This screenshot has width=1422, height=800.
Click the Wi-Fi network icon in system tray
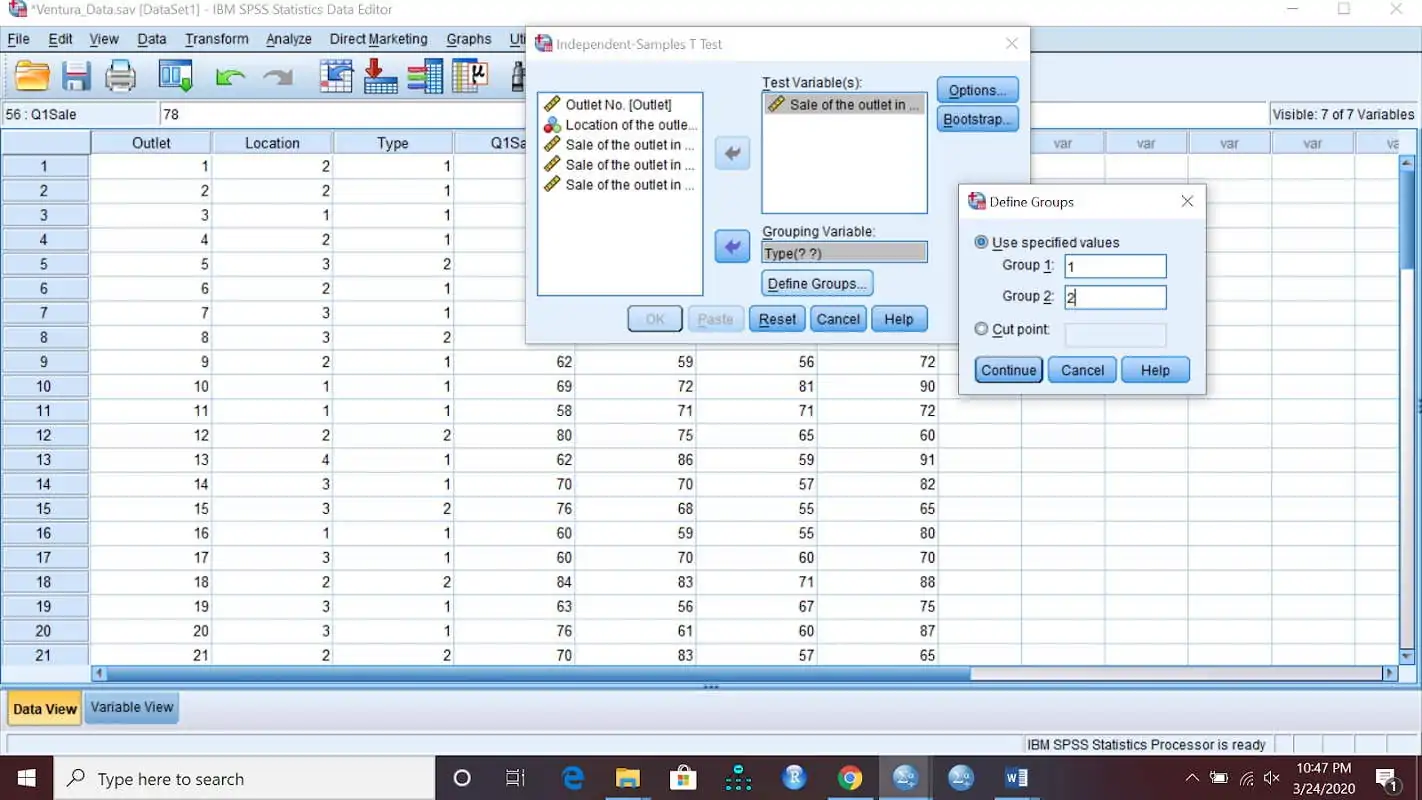click(x=1246, y=778)
